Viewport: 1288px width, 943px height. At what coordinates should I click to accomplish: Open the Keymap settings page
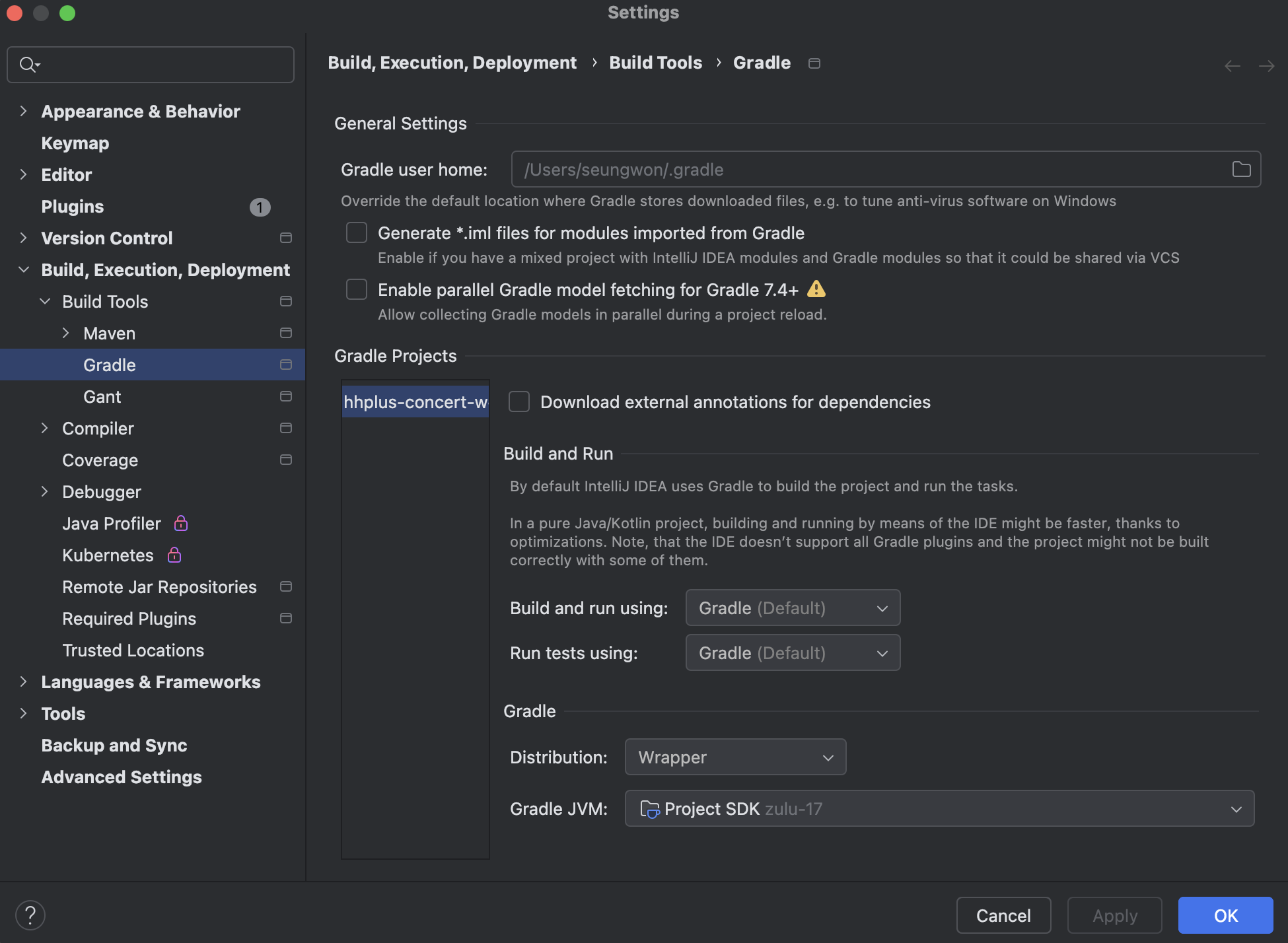click(75, 143)
